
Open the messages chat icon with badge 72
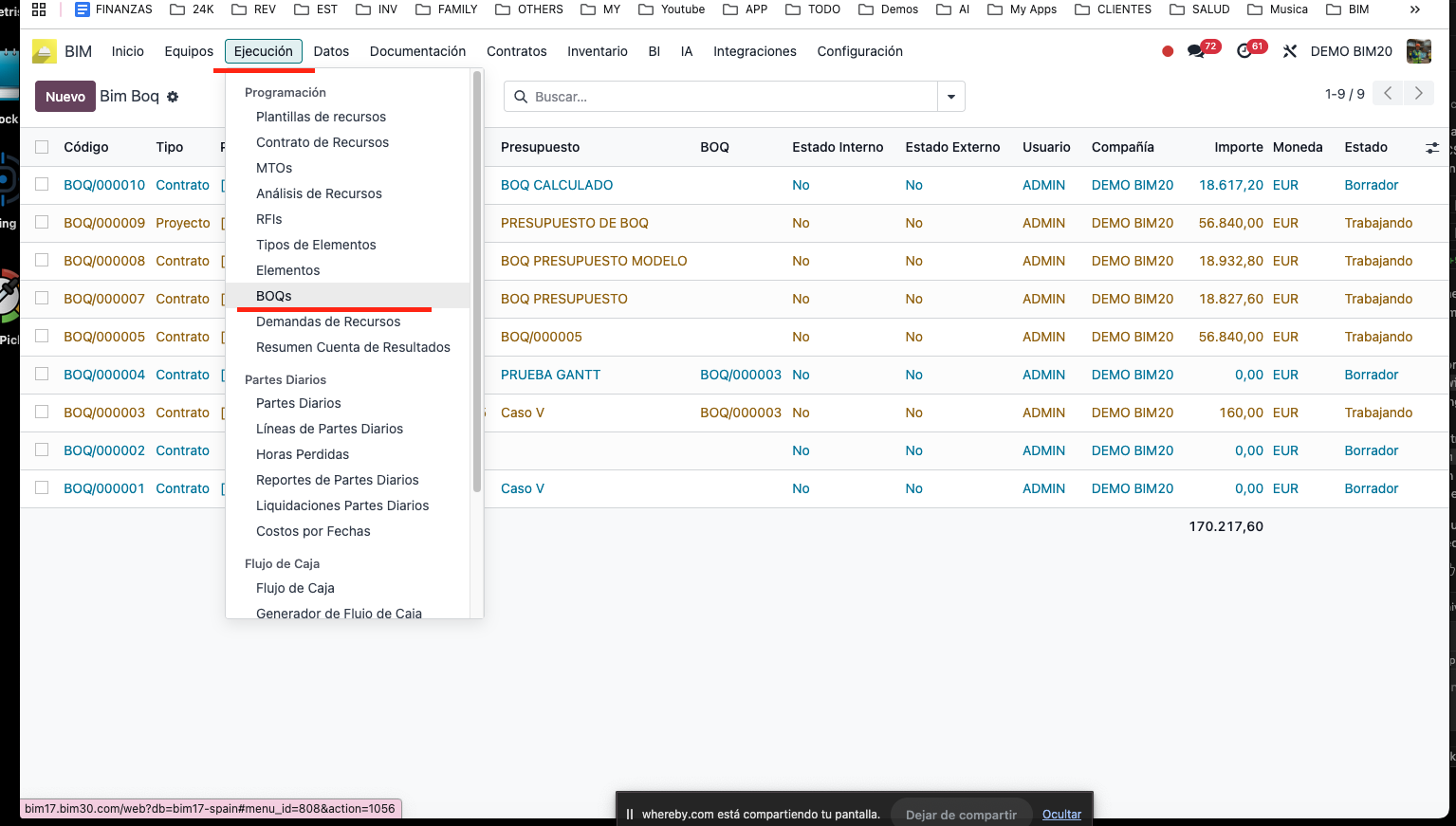(1197, 51)
